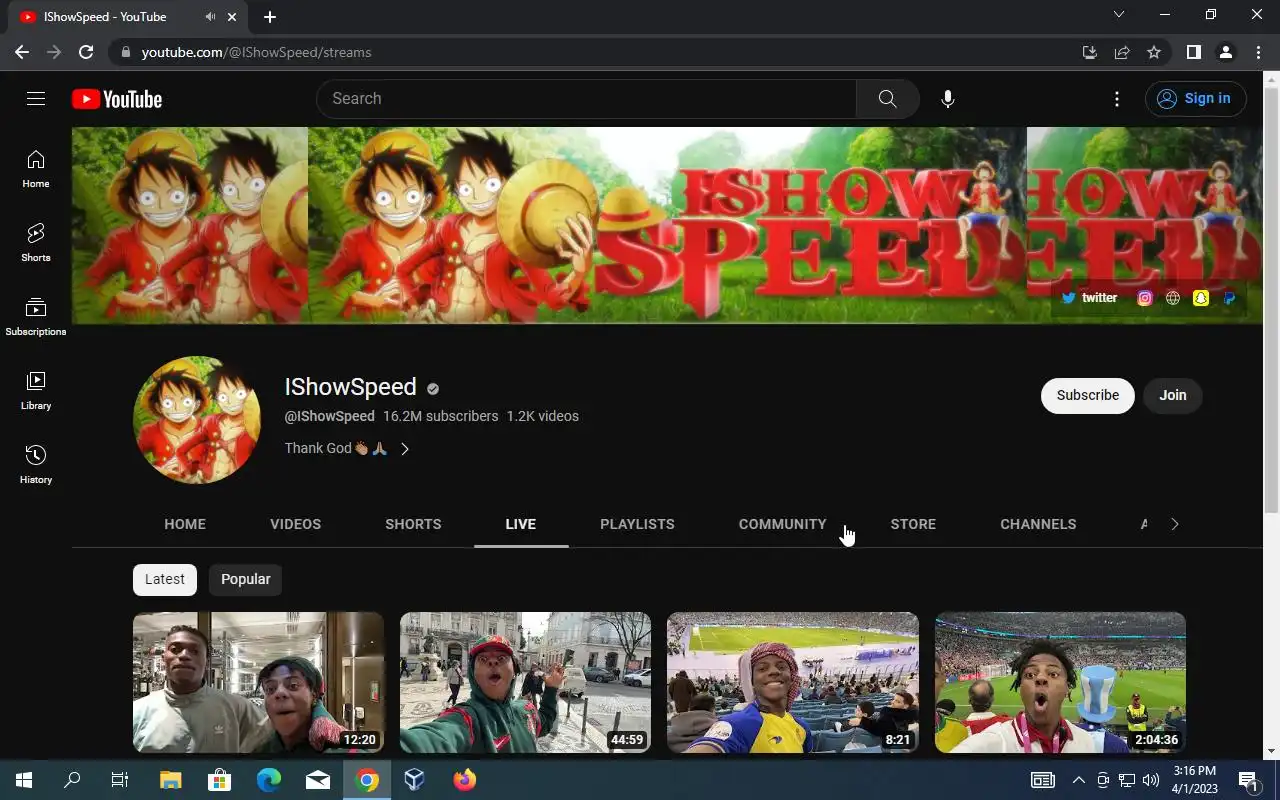Reload the page
The image size is (1280, 800).
(86, 52)
